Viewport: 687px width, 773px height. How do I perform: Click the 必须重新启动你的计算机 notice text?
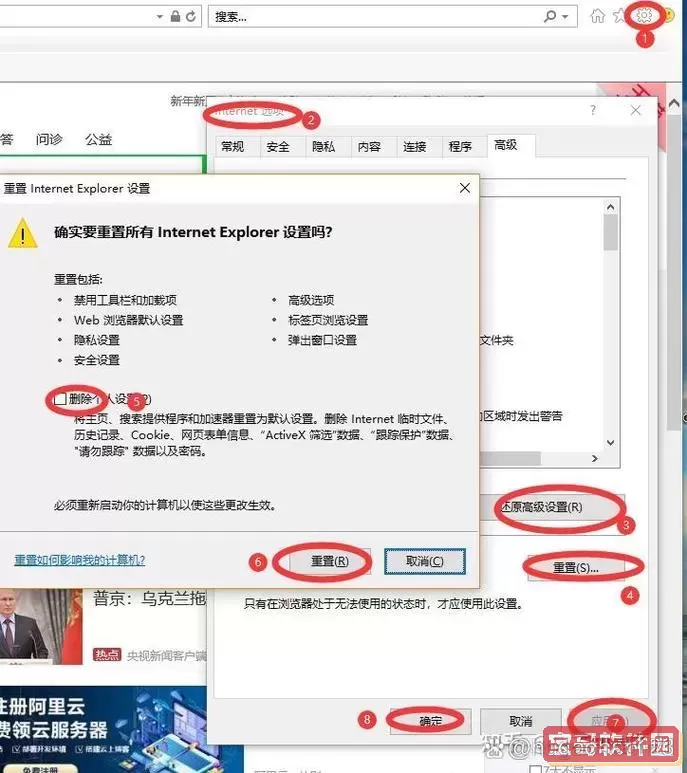pyautogui.click(x=165, y=505)
